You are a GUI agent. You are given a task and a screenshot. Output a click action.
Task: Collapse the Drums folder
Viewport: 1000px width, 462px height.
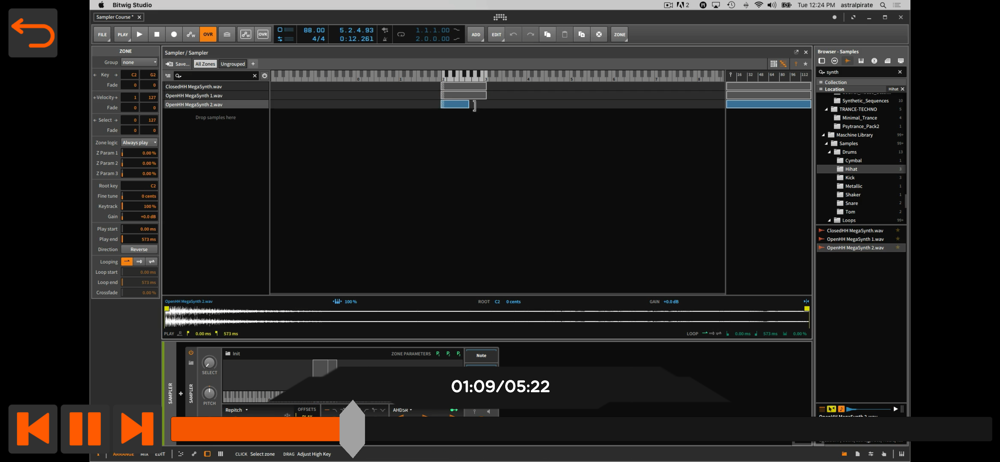pos(831,152)
